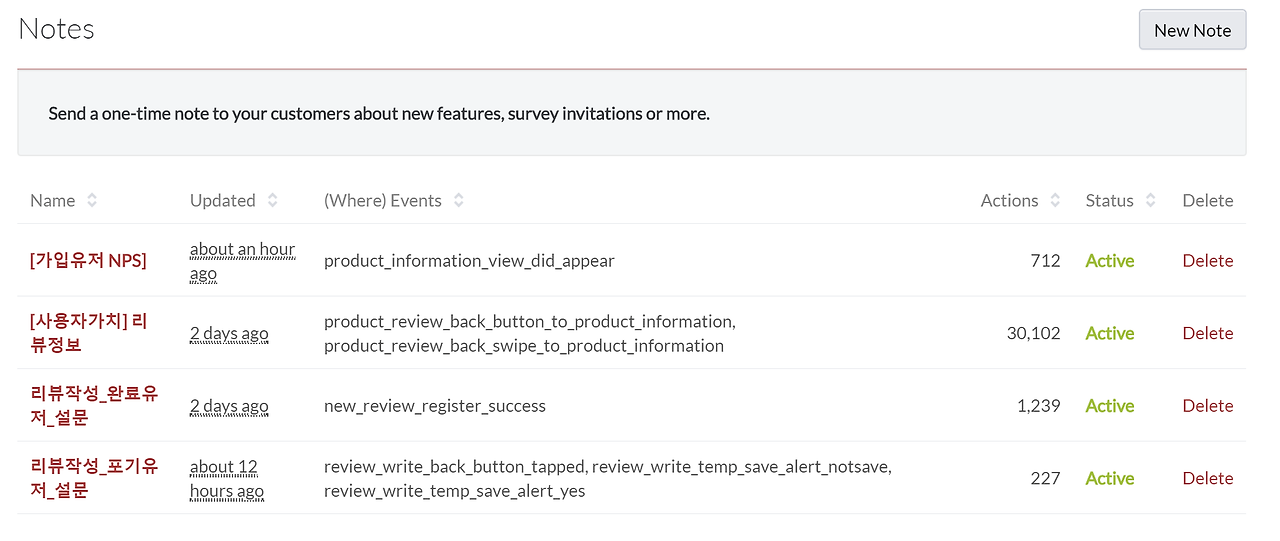Sort by (Where) Events arrows icon
This screenshot has width=1280, height=541.
tap(459, 200)
